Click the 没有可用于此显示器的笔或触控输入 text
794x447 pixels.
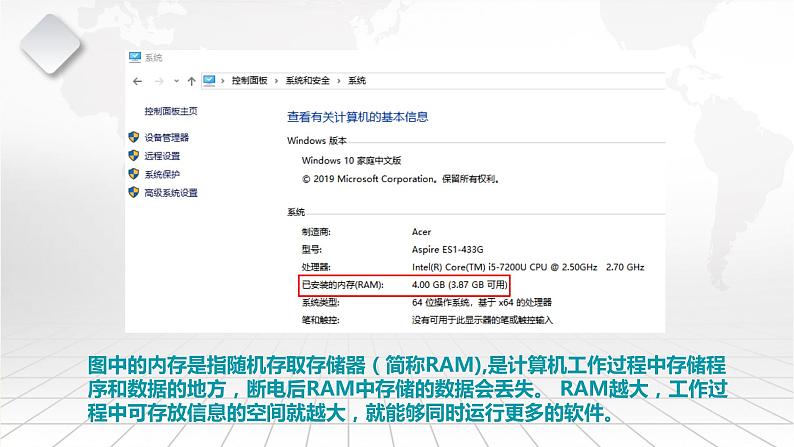482,320
